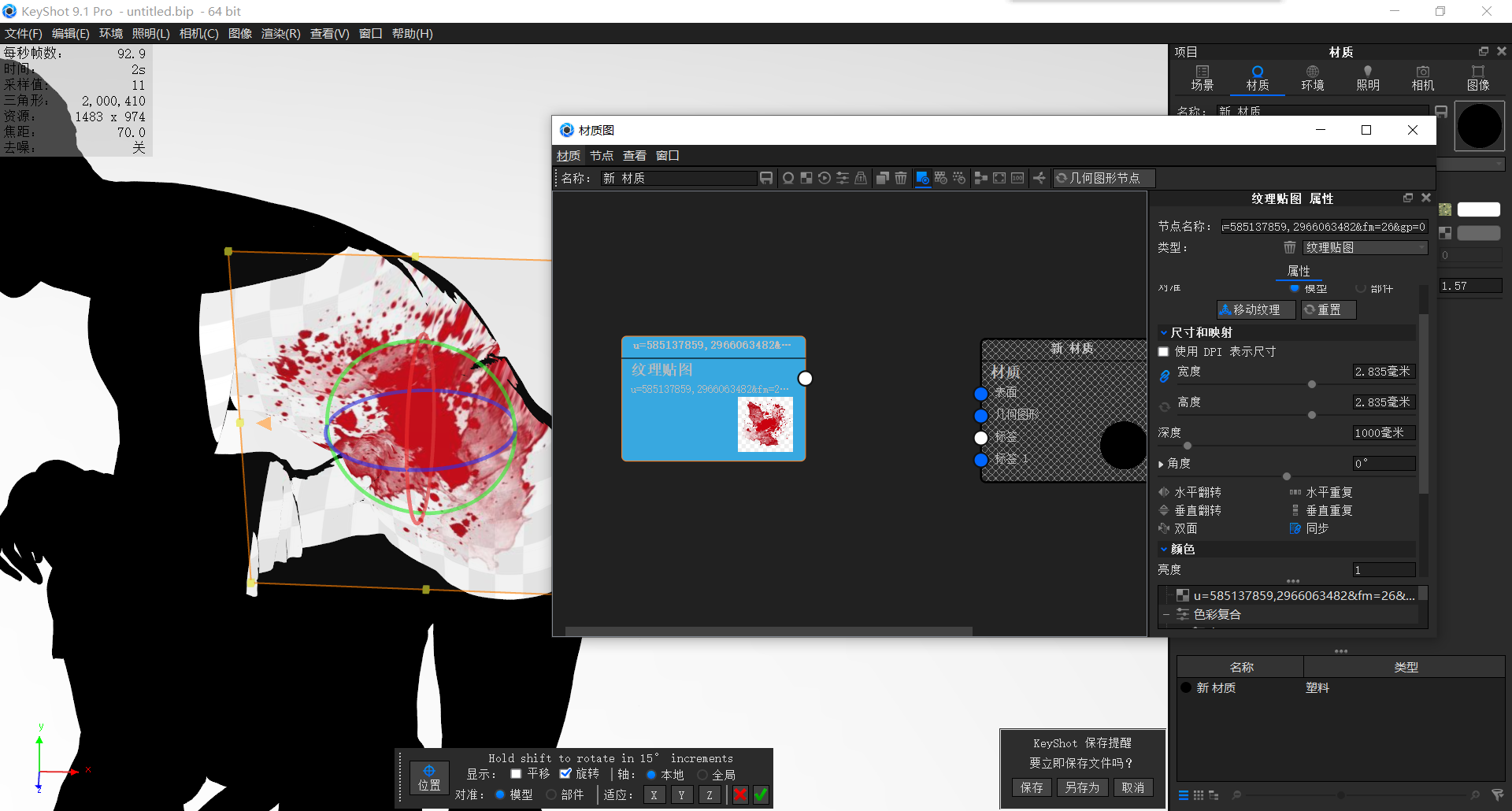Image resolution: width=1512 pixels, height=811 pixels.
Task: Delete node using trash icon in material graph toolbar
Action: (x=901, y=178)
